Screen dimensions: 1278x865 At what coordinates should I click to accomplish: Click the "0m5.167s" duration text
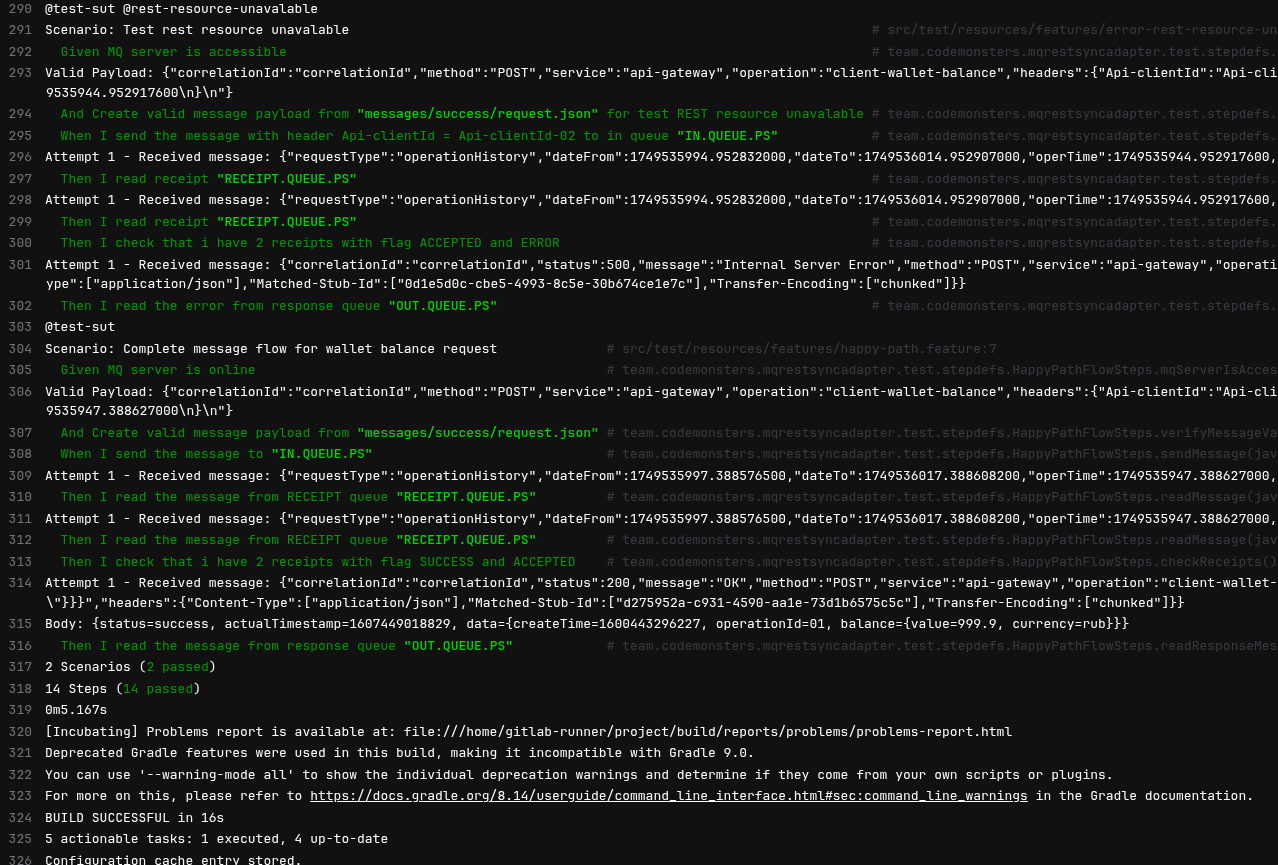point(76,710)
